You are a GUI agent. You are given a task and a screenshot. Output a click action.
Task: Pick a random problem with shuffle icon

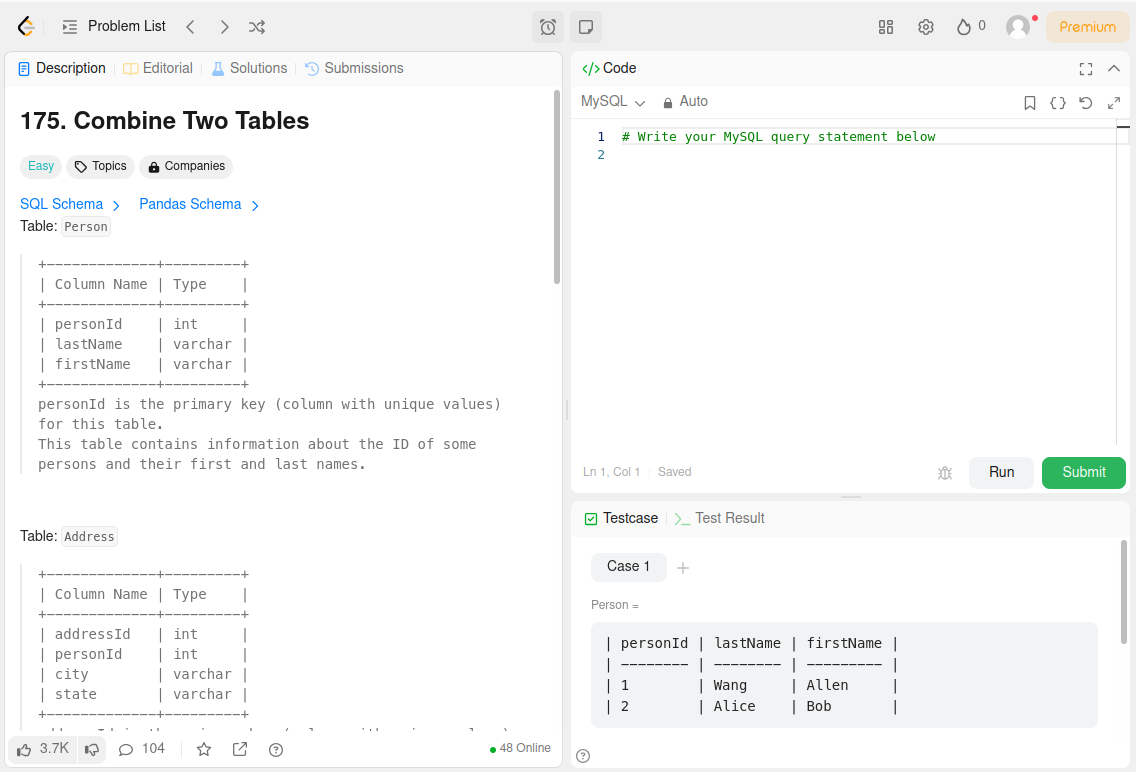[257, 27]
